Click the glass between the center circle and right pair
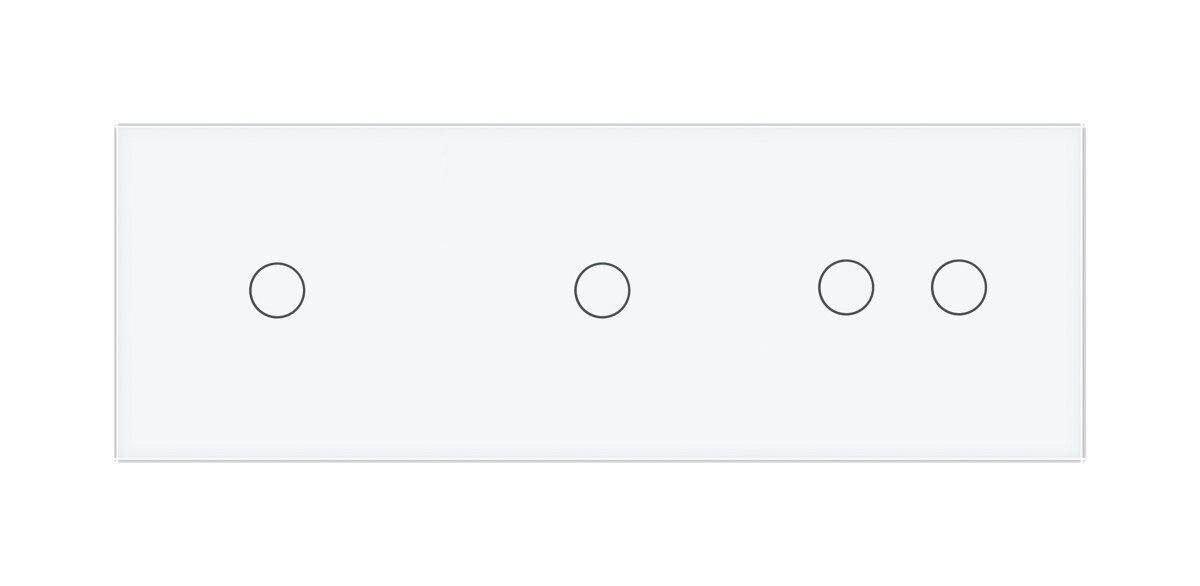The height and width of the screenshot is (586, 1200). pyautogui.click(x=724, y=290)
